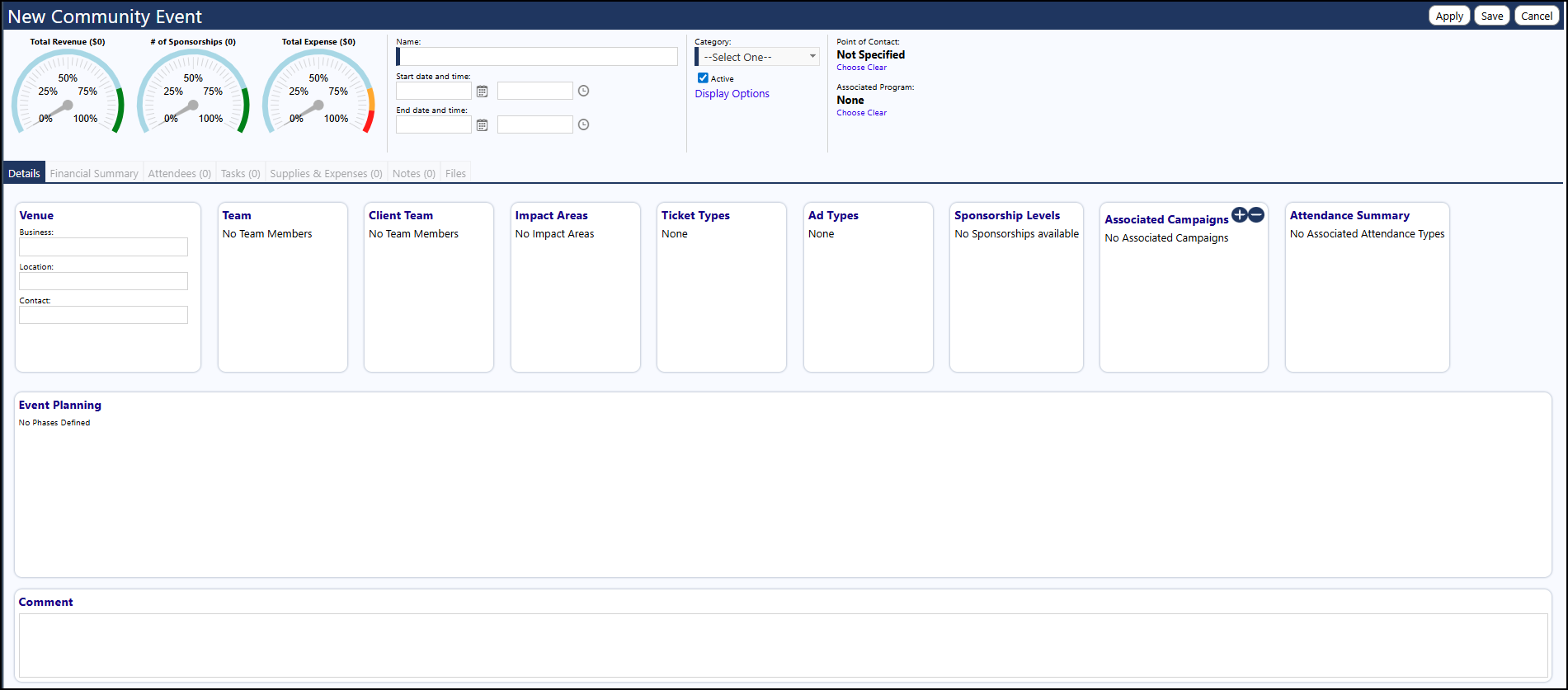1568x690 pixels.
Task: Focus the end date input field
Action: click(x=434, y=124)
